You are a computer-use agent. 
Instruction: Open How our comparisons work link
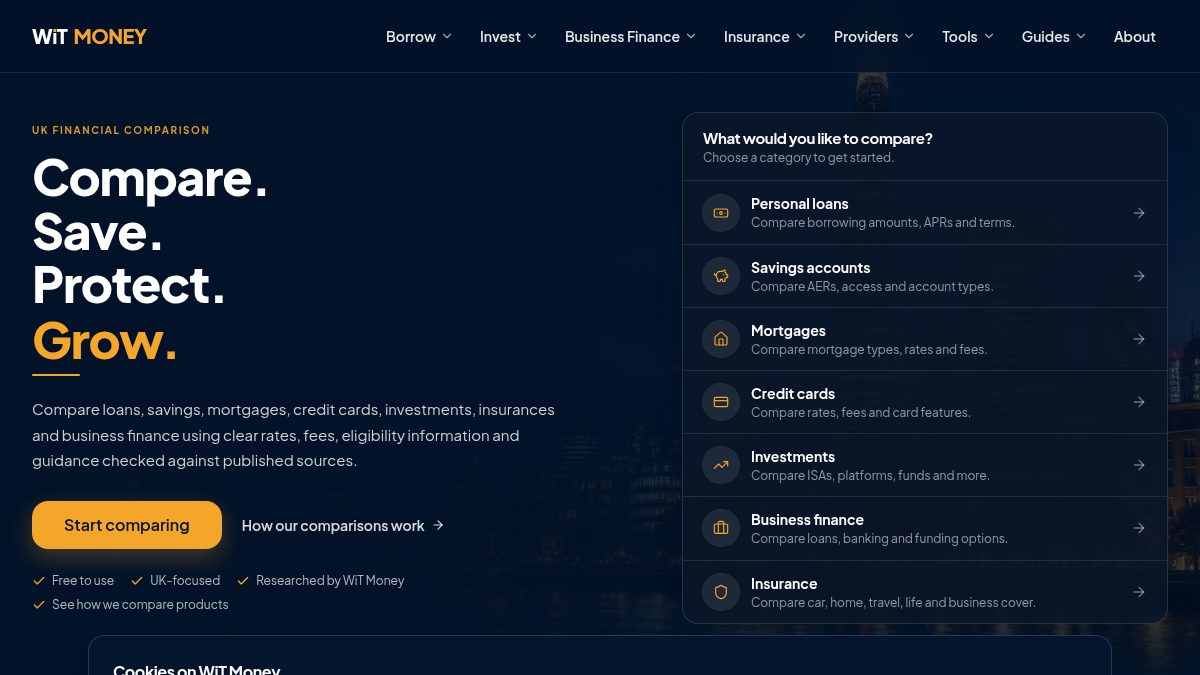coord(343,526)
